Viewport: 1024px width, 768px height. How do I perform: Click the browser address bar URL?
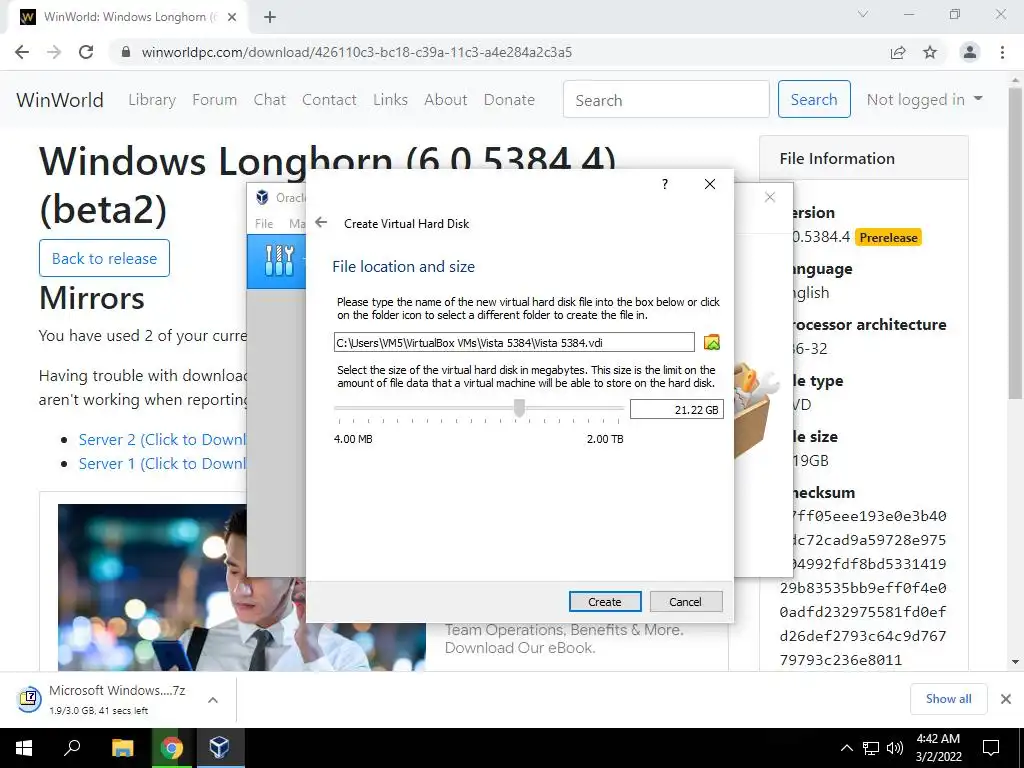pos(357,52)
